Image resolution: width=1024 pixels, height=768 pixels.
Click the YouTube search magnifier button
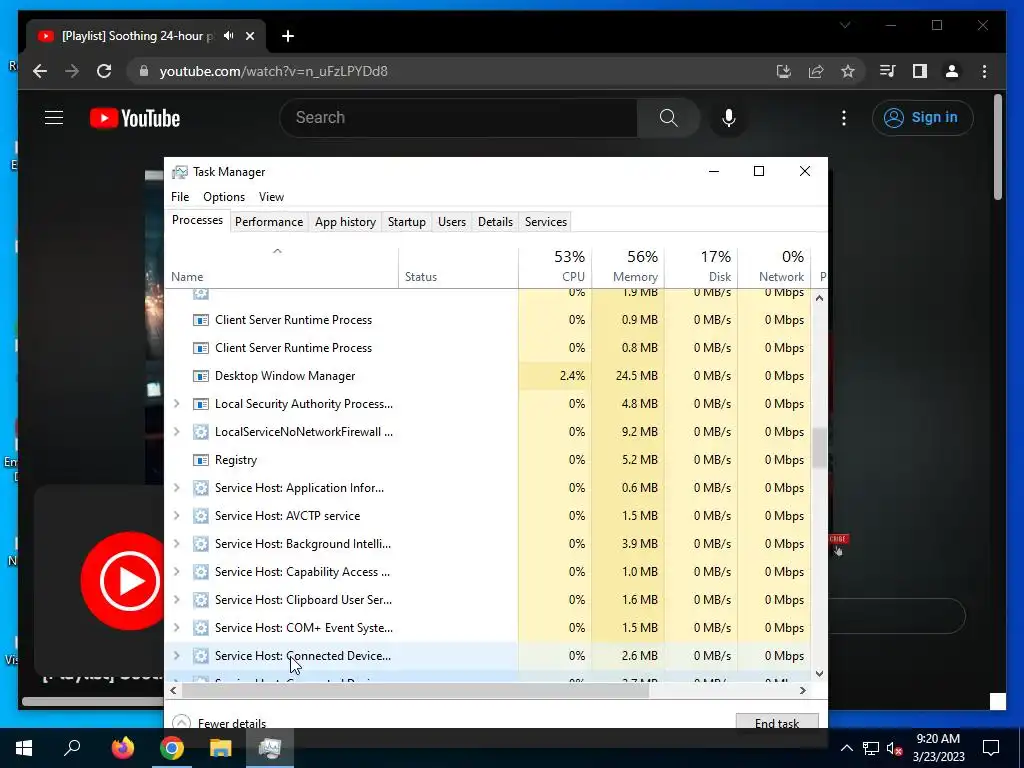click(668, 118)
